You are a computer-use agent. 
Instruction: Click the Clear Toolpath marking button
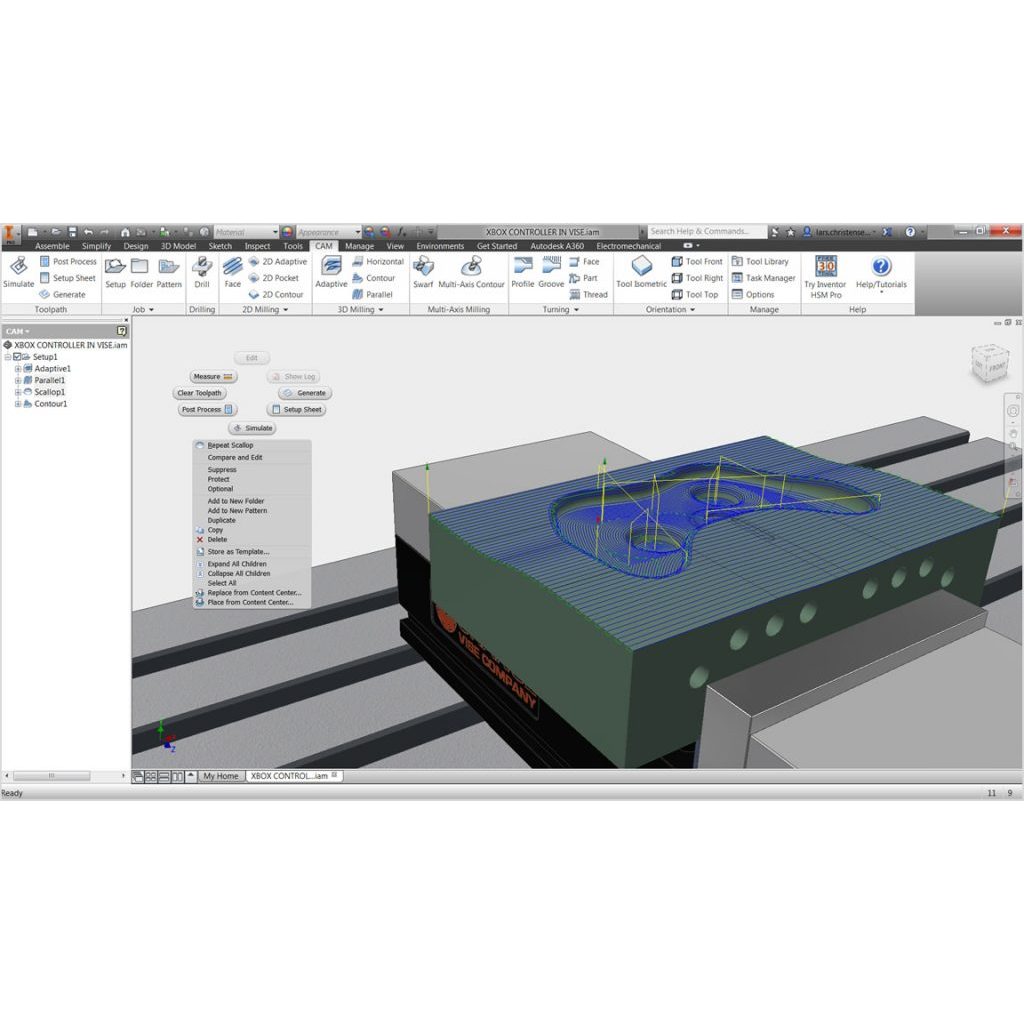(199, 393)
